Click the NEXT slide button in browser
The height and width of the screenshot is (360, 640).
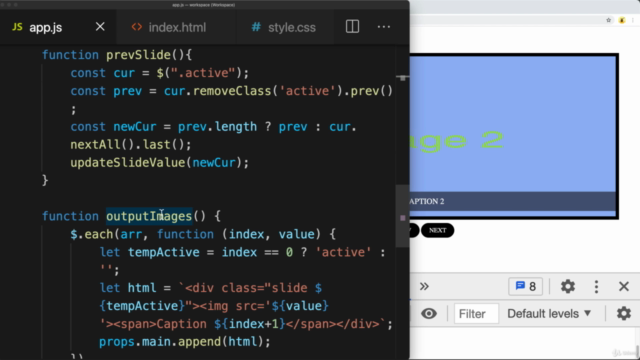tap(438, 230)
